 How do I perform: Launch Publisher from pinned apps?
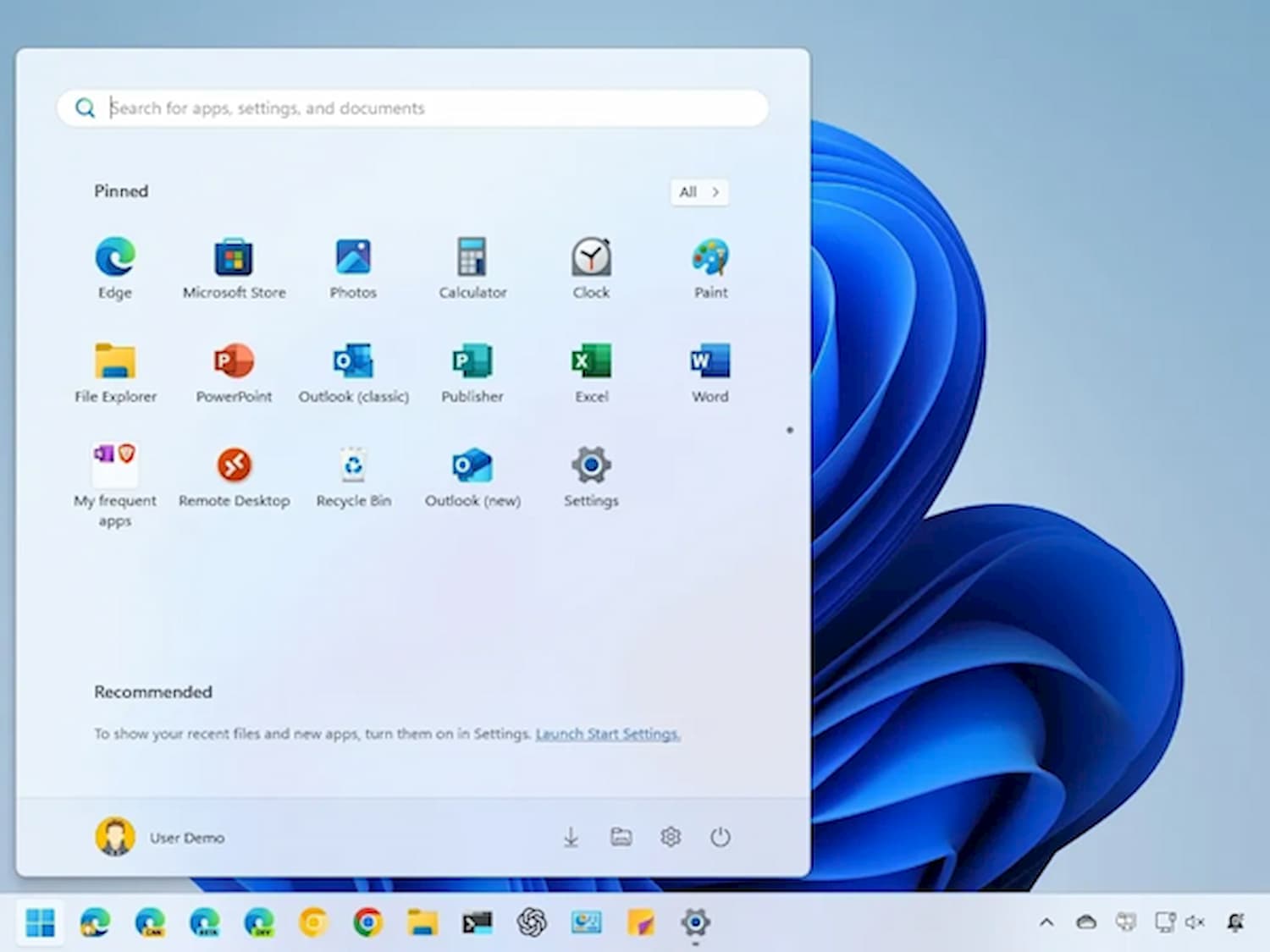[x=472, y=371]
